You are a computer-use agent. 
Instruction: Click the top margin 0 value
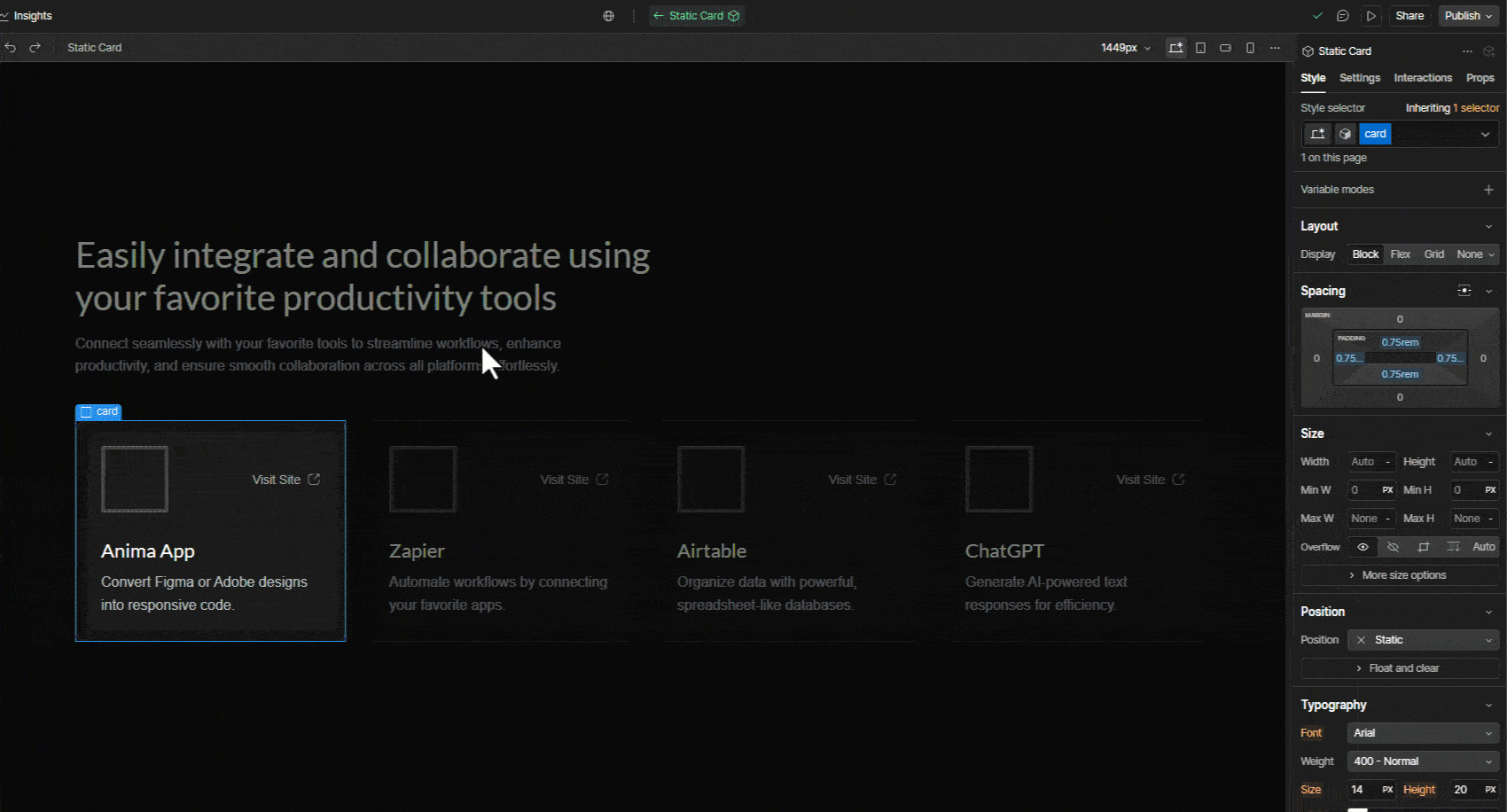[x=1400, y=319]
